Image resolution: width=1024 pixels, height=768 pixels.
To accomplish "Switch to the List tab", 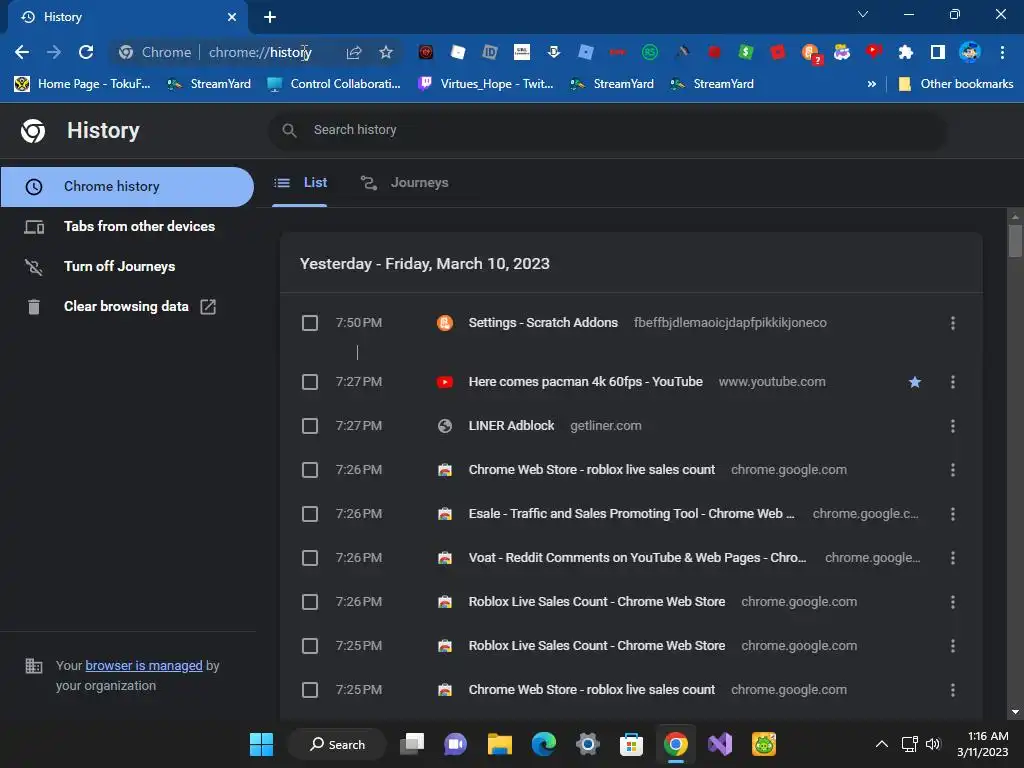I will point(300,183).
